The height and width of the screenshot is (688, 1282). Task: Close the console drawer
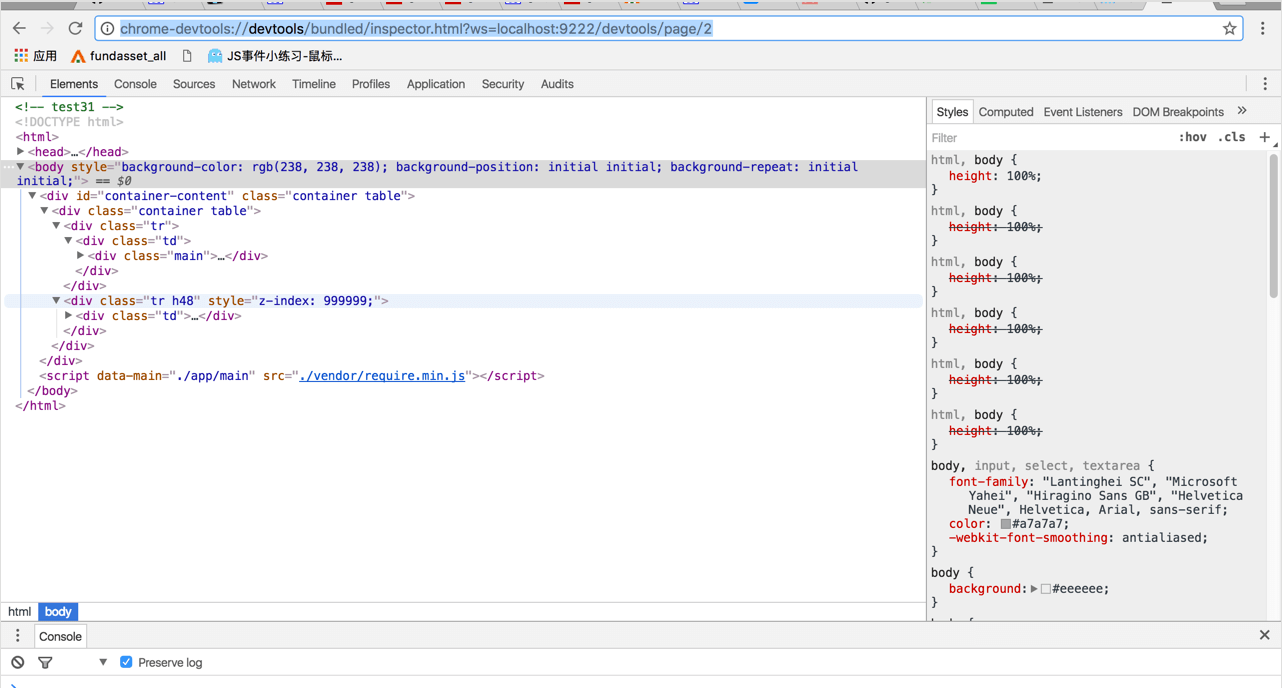[1264, 636]
